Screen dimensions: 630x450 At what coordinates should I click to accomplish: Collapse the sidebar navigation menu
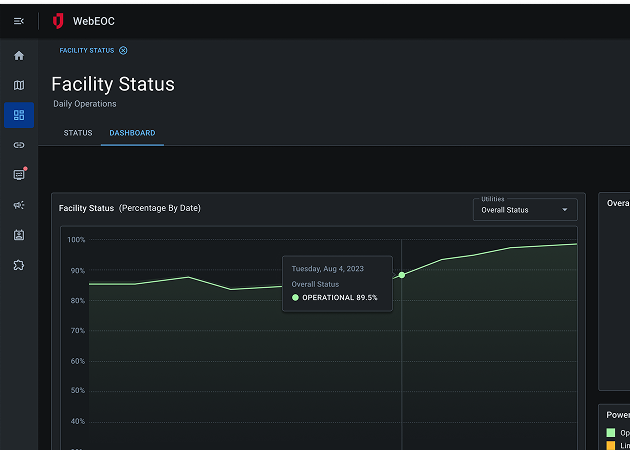(x=18, y=21)
